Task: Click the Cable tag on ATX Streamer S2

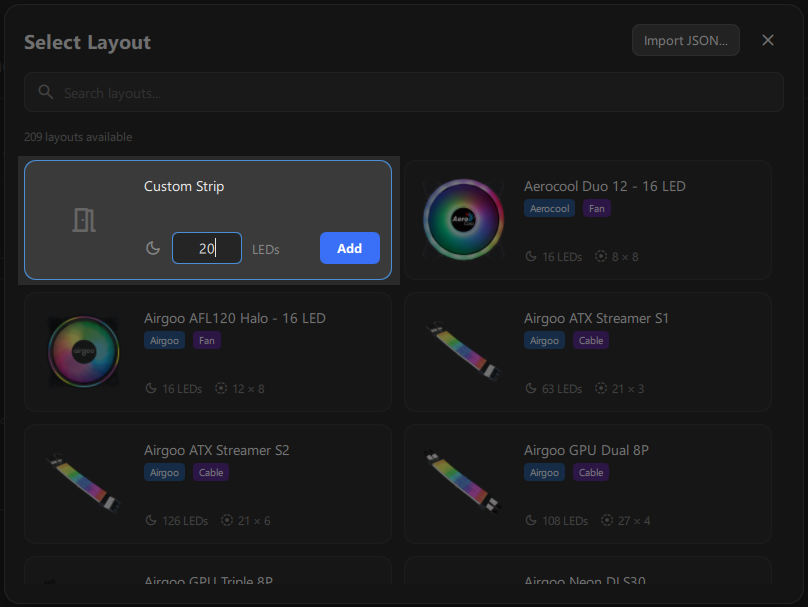Action: 211,472
